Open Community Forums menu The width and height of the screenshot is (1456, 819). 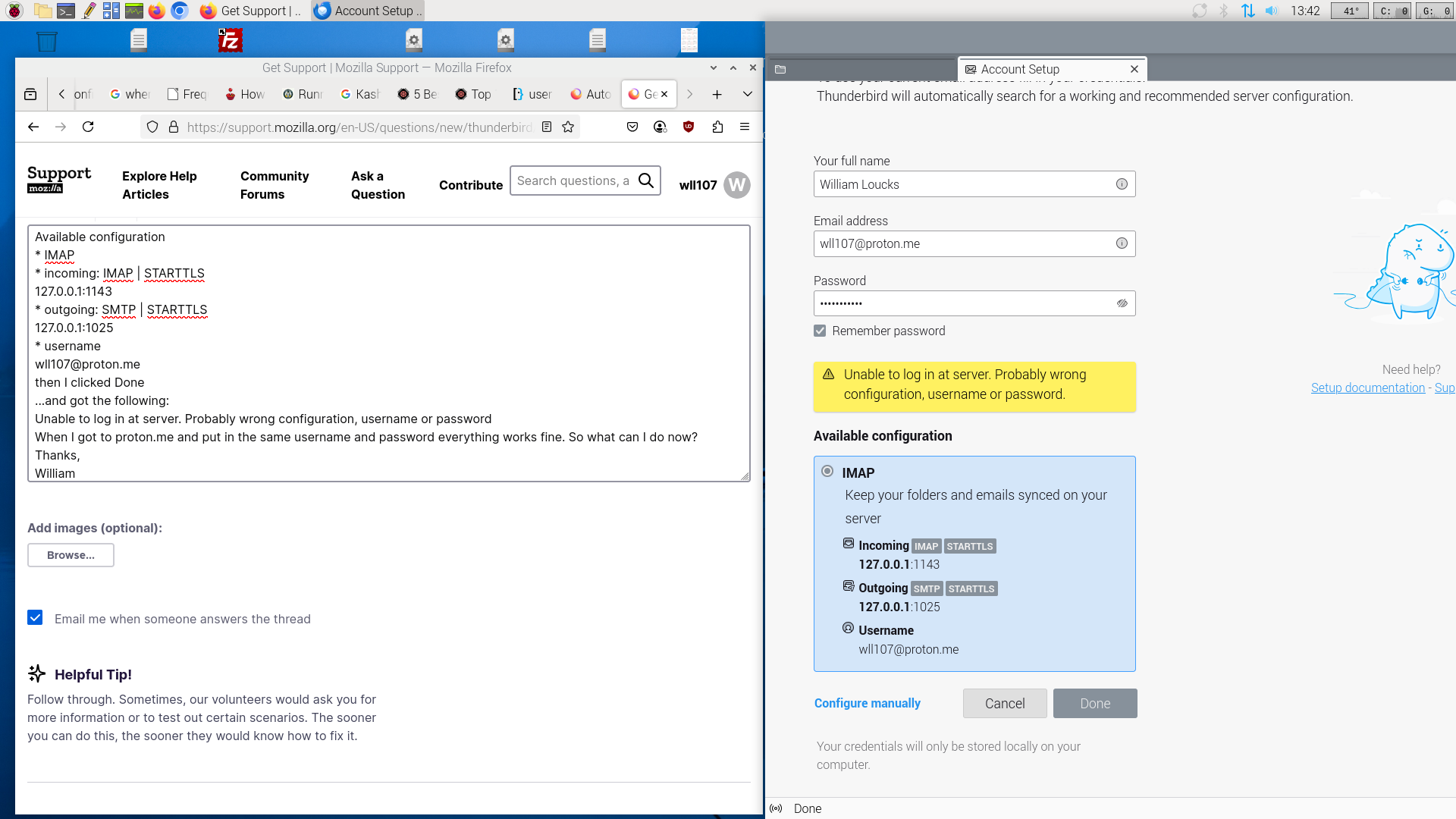click(x=275, y=185)
